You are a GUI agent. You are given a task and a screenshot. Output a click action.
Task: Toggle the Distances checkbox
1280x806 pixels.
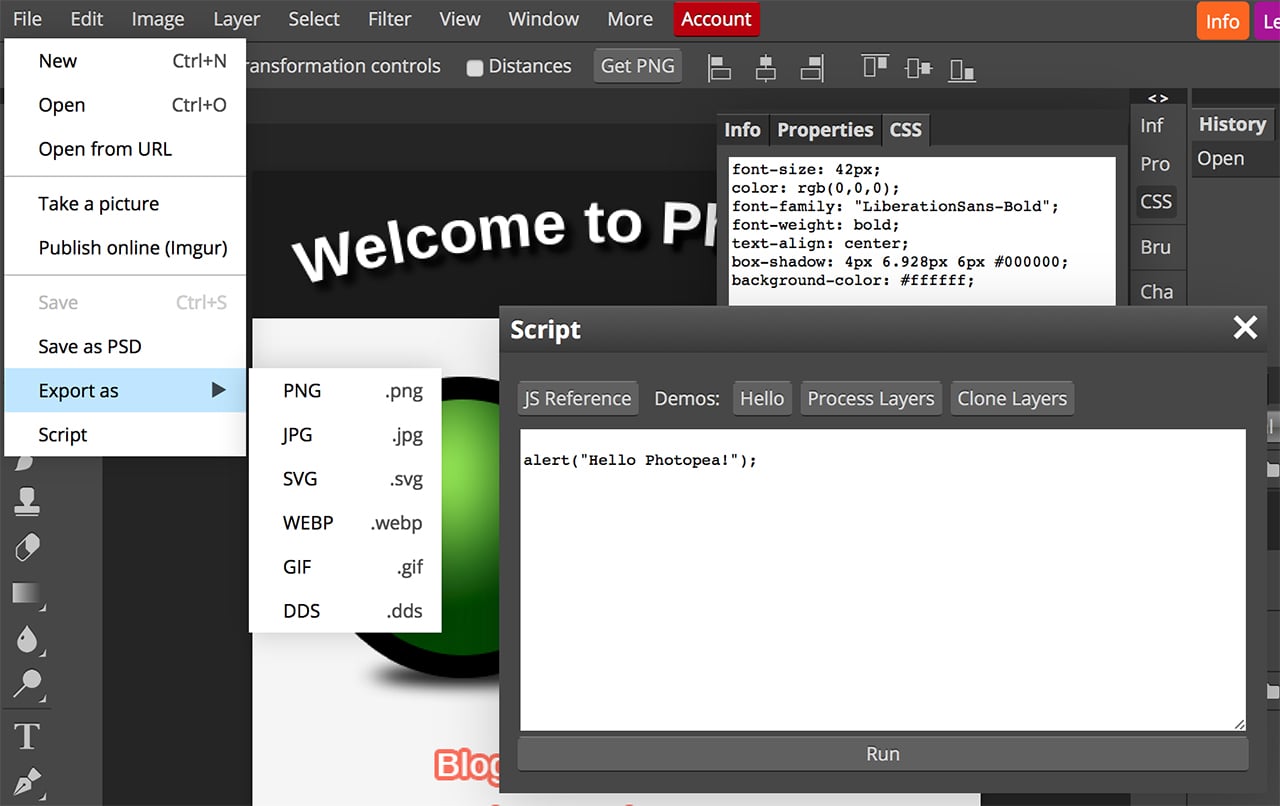(476, 66)
